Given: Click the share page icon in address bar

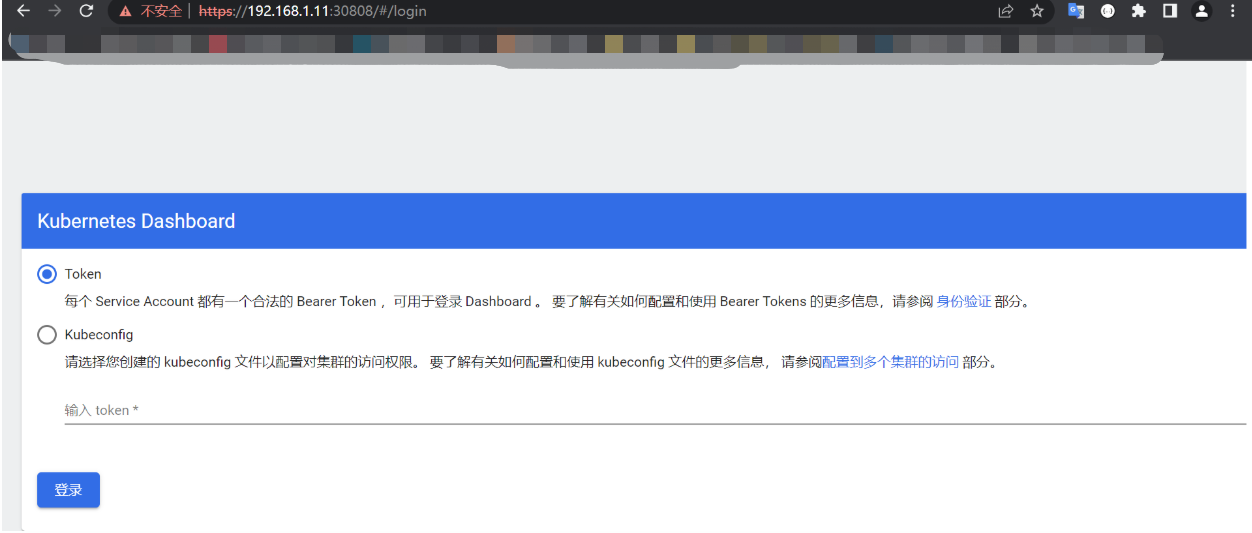Looking at the screenshot, I should [1005, 12].
